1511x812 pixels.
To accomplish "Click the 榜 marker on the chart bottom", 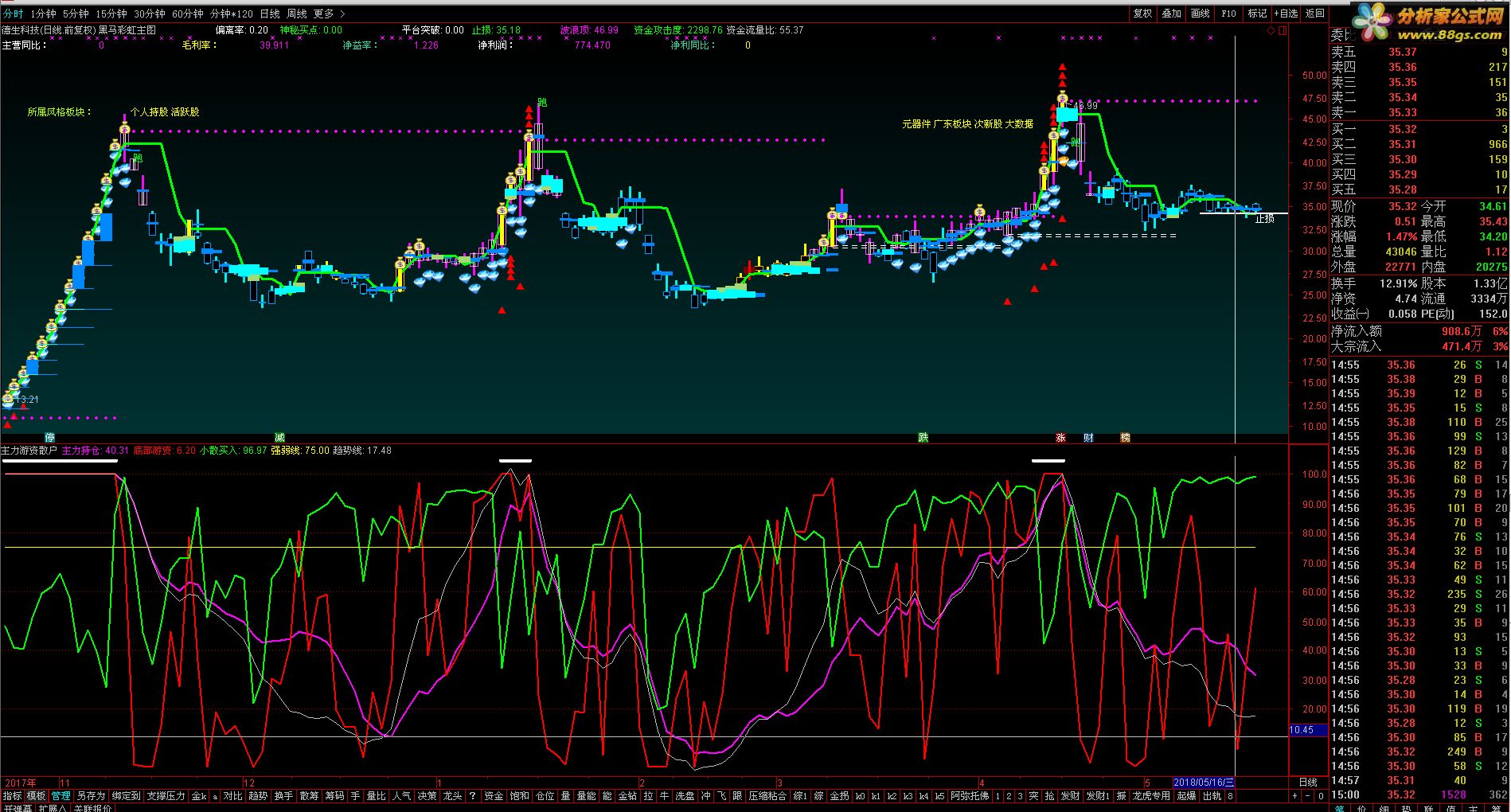I will click(x=1125, y=438).
